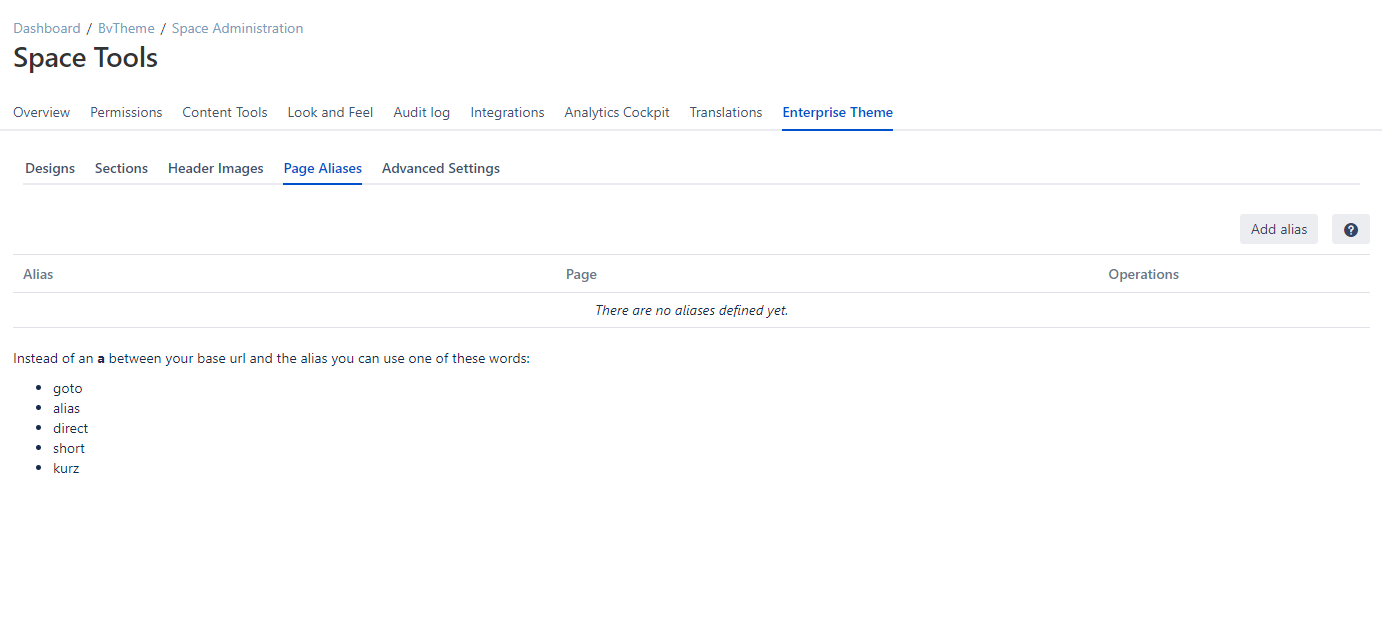The width and height of the screenshot is (1382, 630).
Task: Go to BvTheme breadcrumb link
Action: pos(126,28)
